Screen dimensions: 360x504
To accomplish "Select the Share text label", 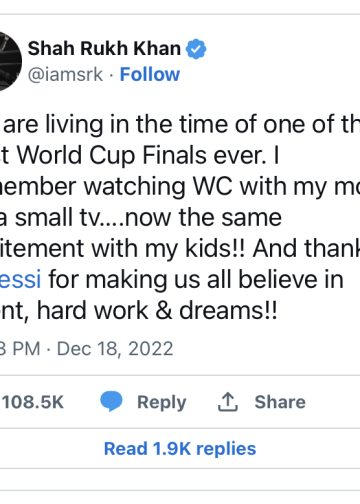I will pos(280,402).
